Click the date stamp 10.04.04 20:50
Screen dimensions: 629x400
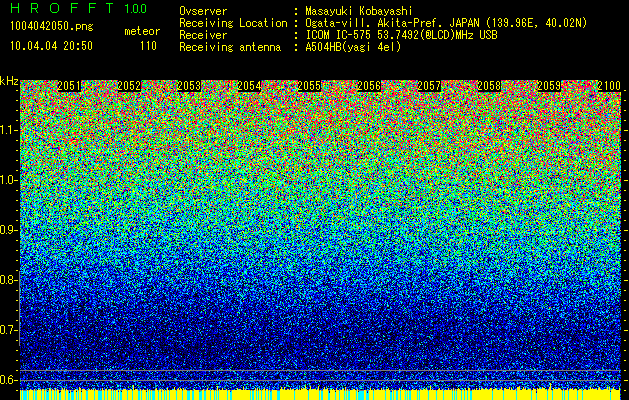(x=52, y=46)
